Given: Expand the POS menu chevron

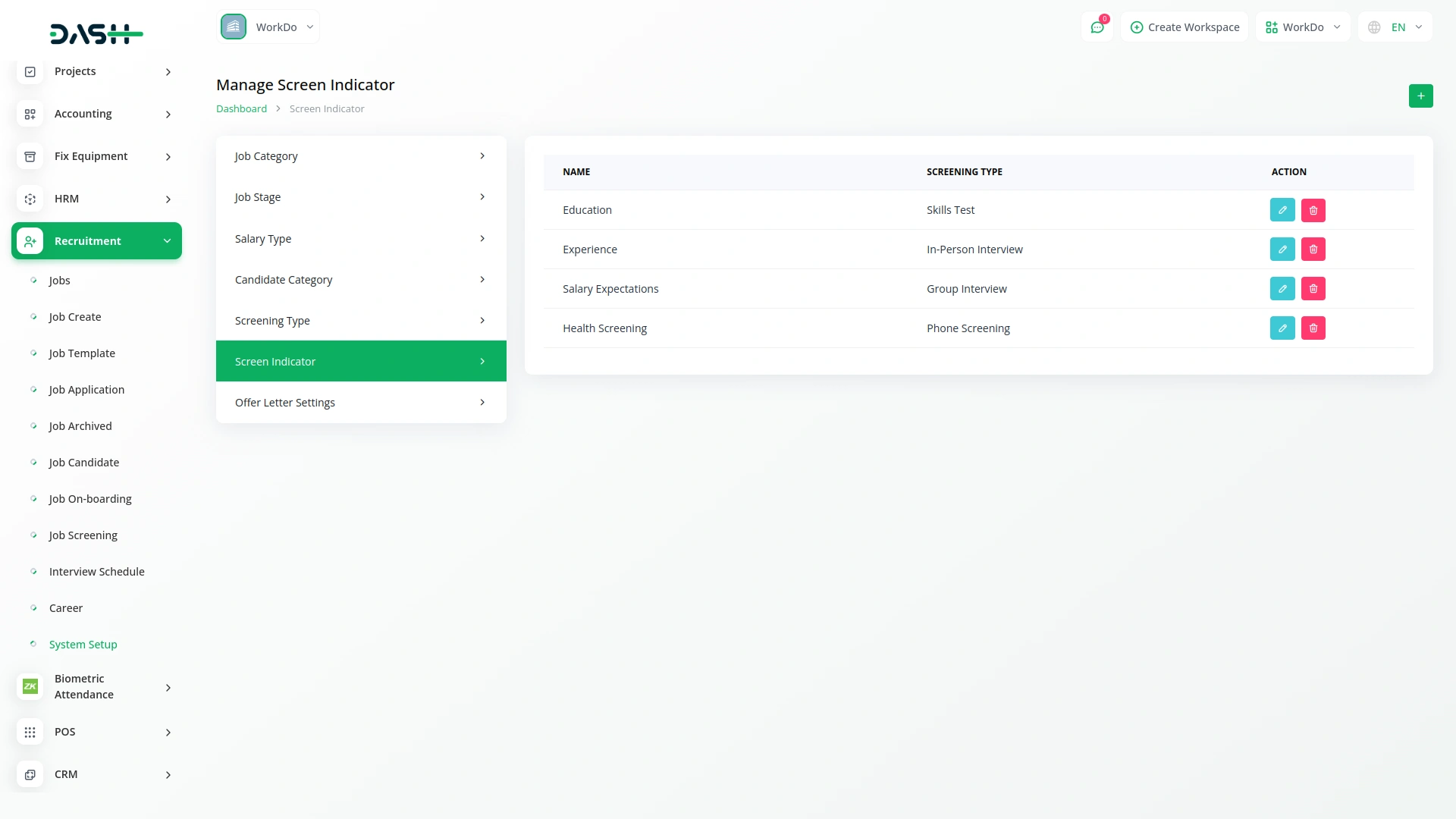Looking at the screenshot, I should pyautogui.click(x=168, y=733).
